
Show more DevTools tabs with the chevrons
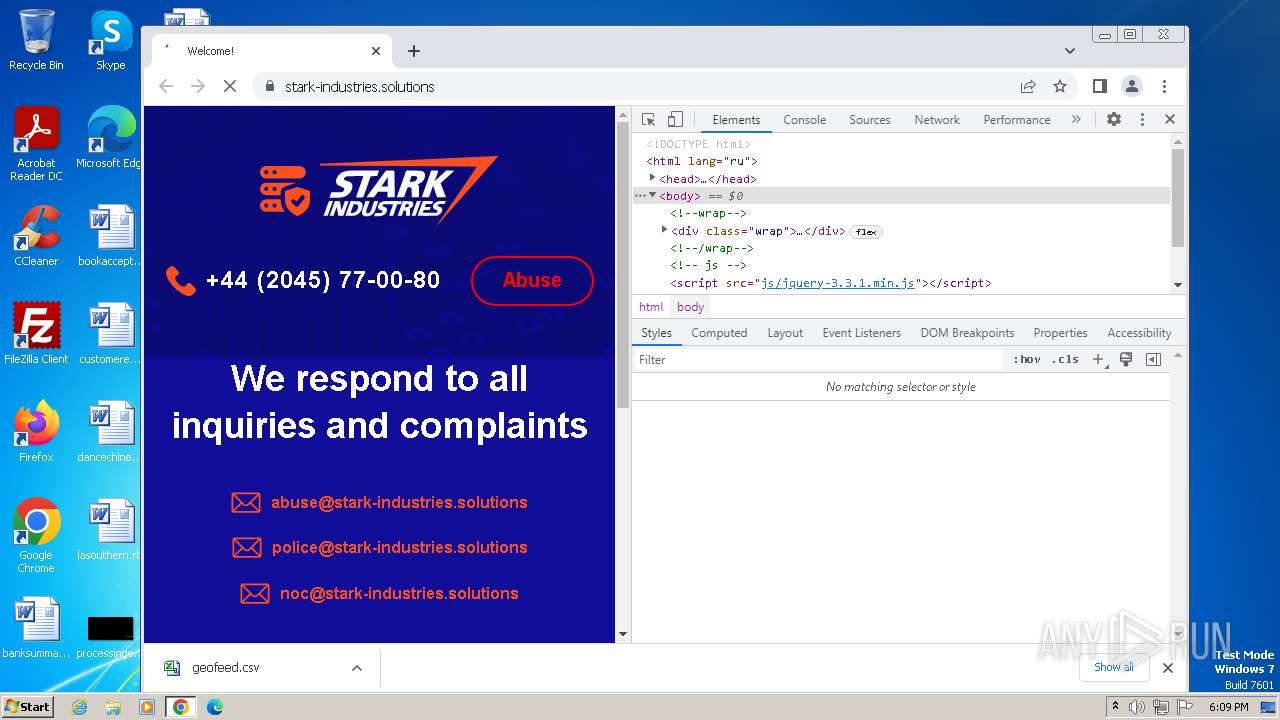point(1076,119)
